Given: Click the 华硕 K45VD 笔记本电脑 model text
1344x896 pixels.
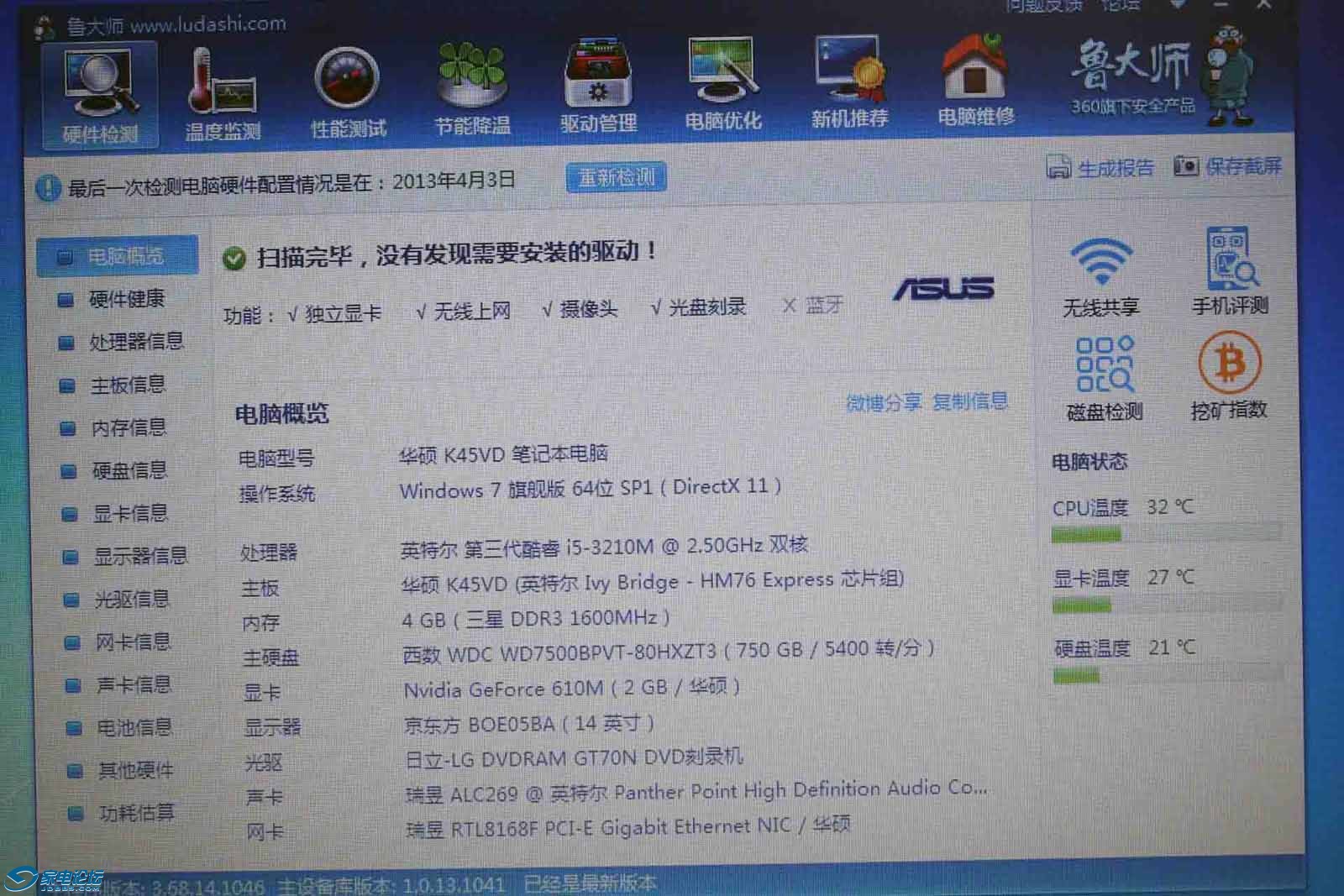Looking at the screenshot, I should tap(503, 454).
